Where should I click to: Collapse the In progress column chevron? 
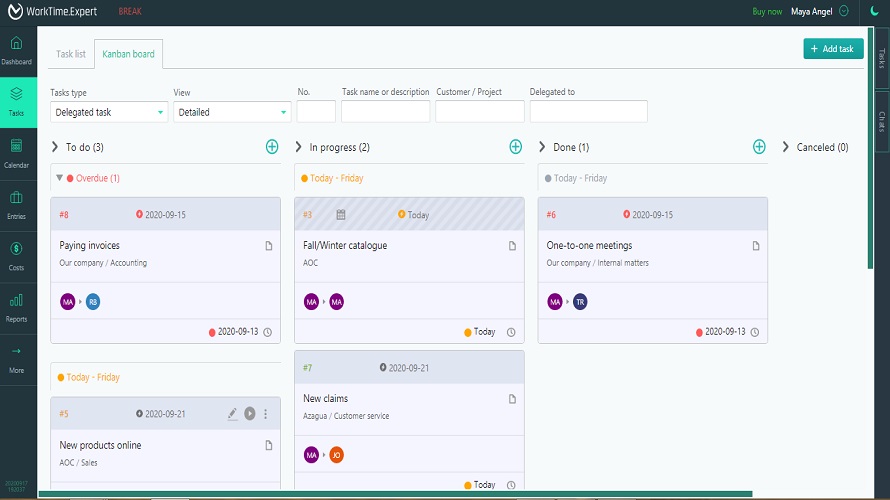(299, 147)
